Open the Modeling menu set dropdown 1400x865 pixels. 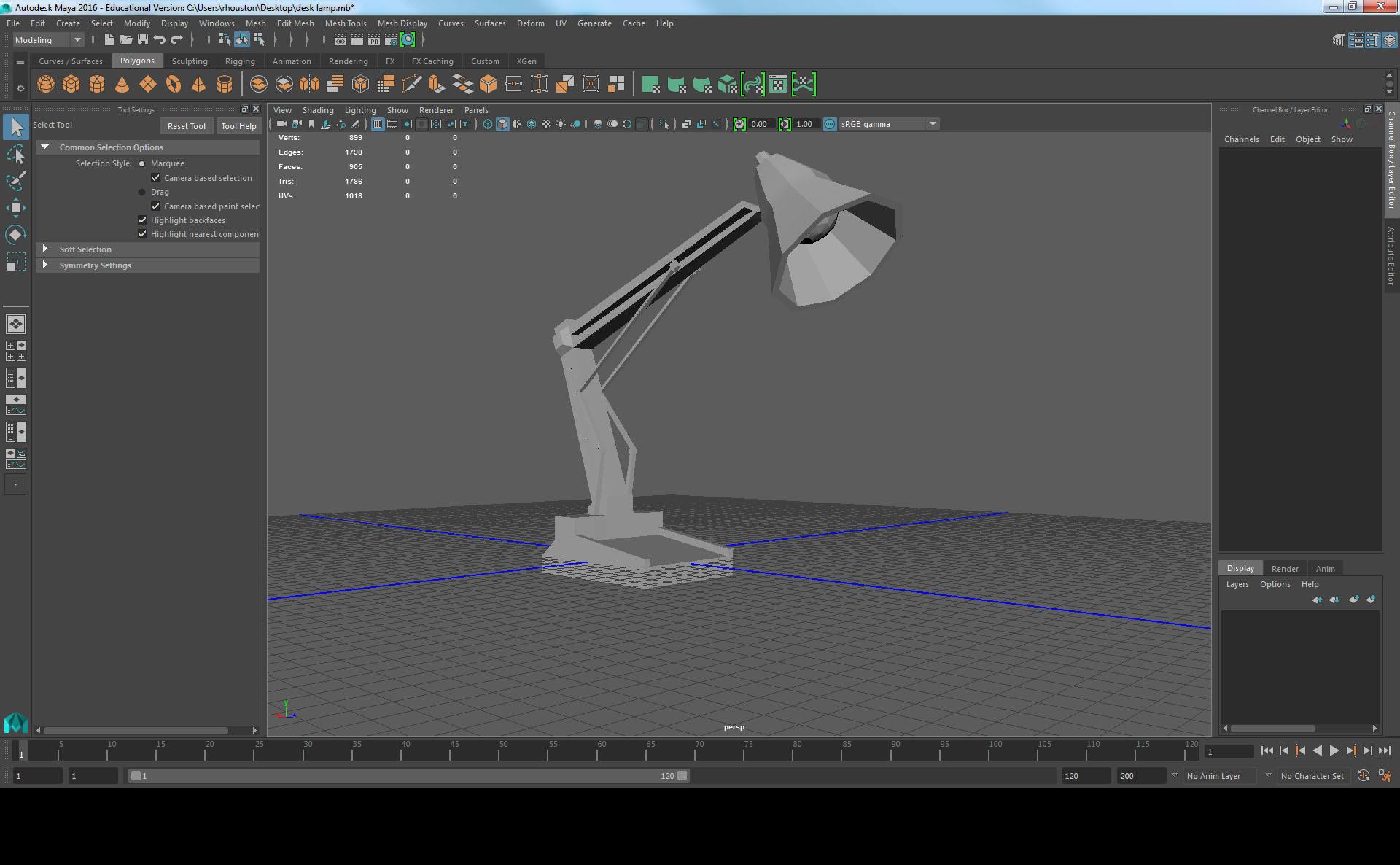48,40
